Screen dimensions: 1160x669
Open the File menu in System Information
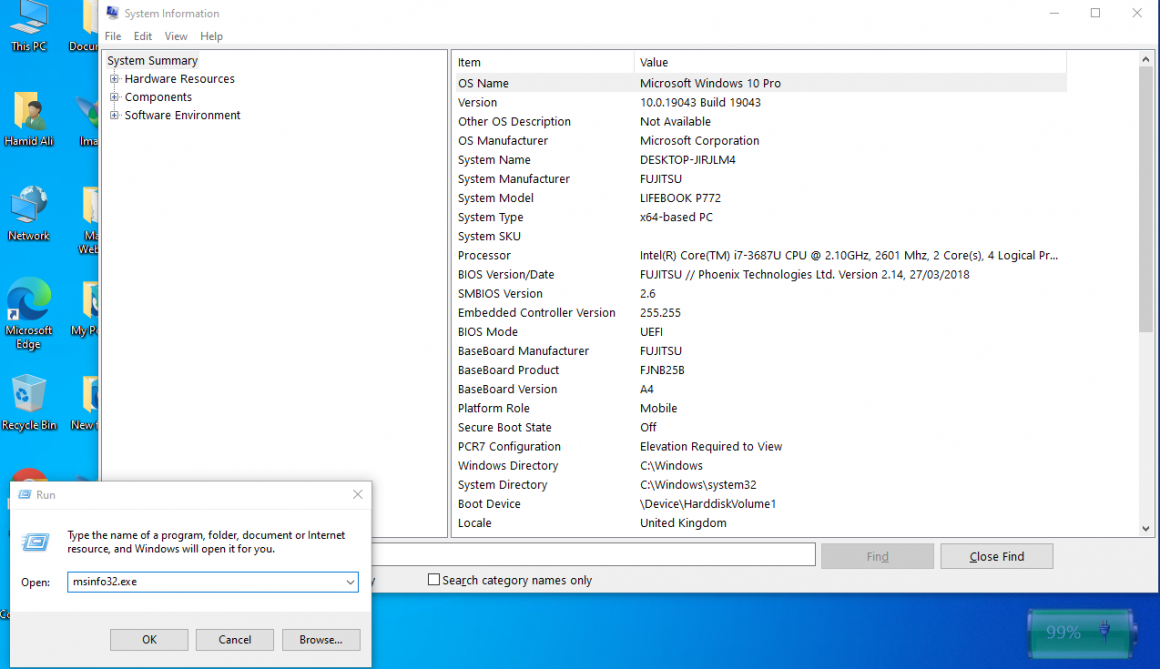(112, 35)
